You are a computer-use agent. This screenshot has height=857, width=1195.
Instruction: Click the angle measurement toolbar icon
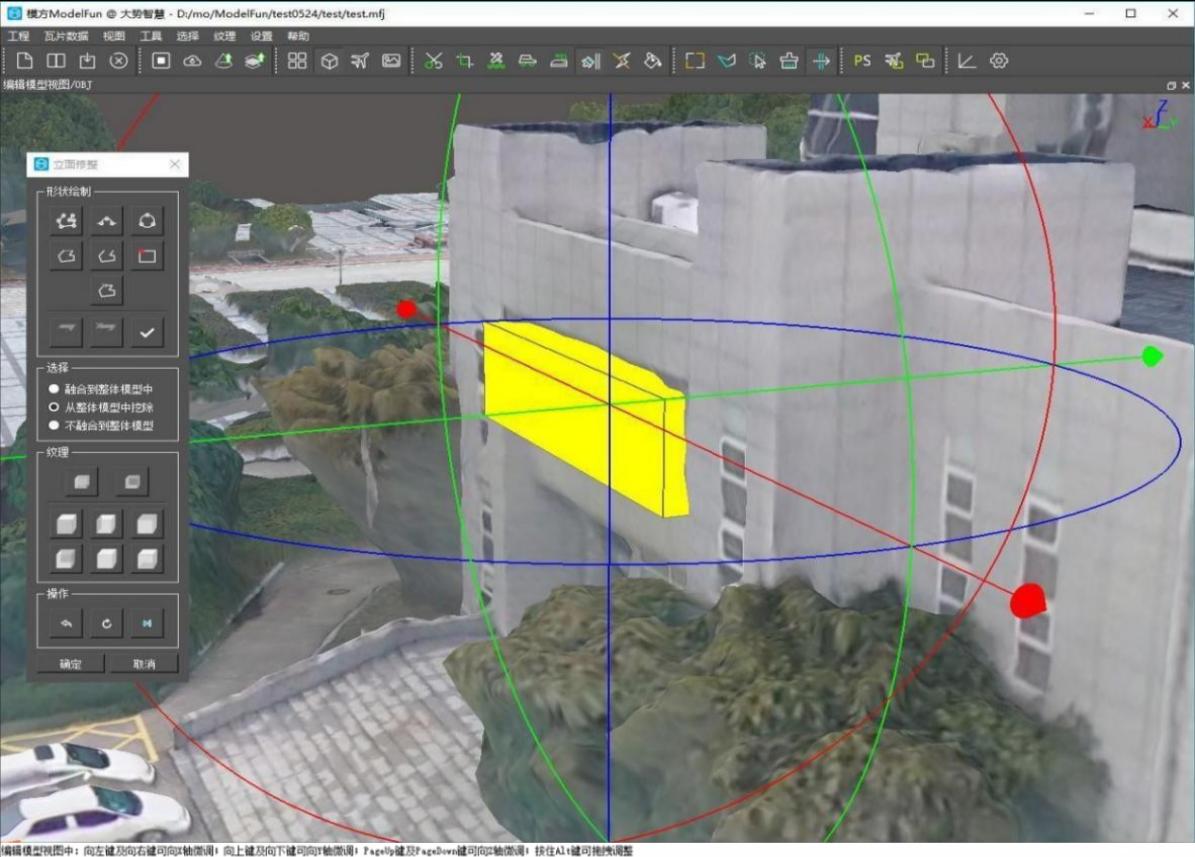pyautogui.click(x=967, y=61)
